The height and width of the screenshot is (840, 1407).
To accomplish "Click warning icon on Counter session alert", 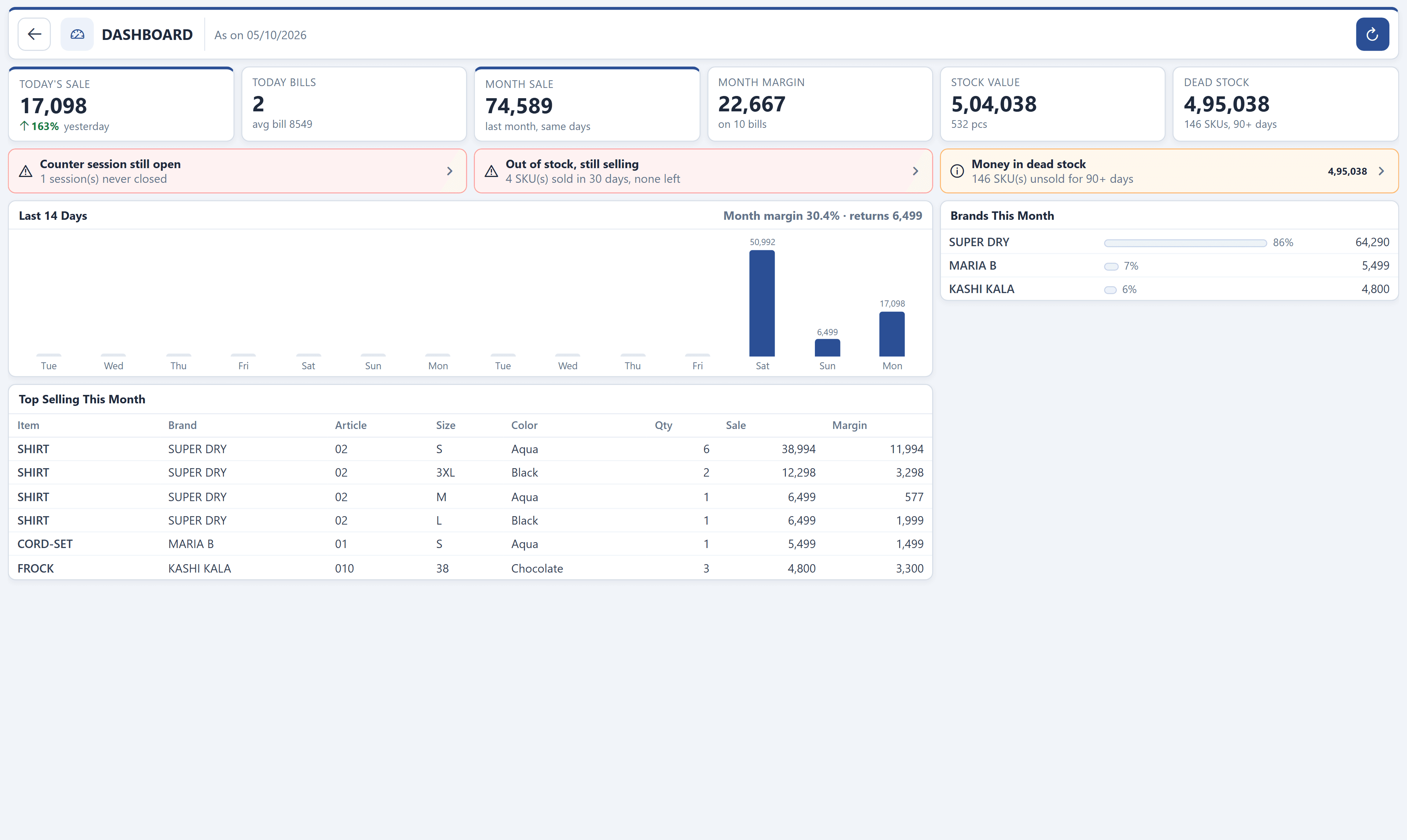I will [26, 171].
